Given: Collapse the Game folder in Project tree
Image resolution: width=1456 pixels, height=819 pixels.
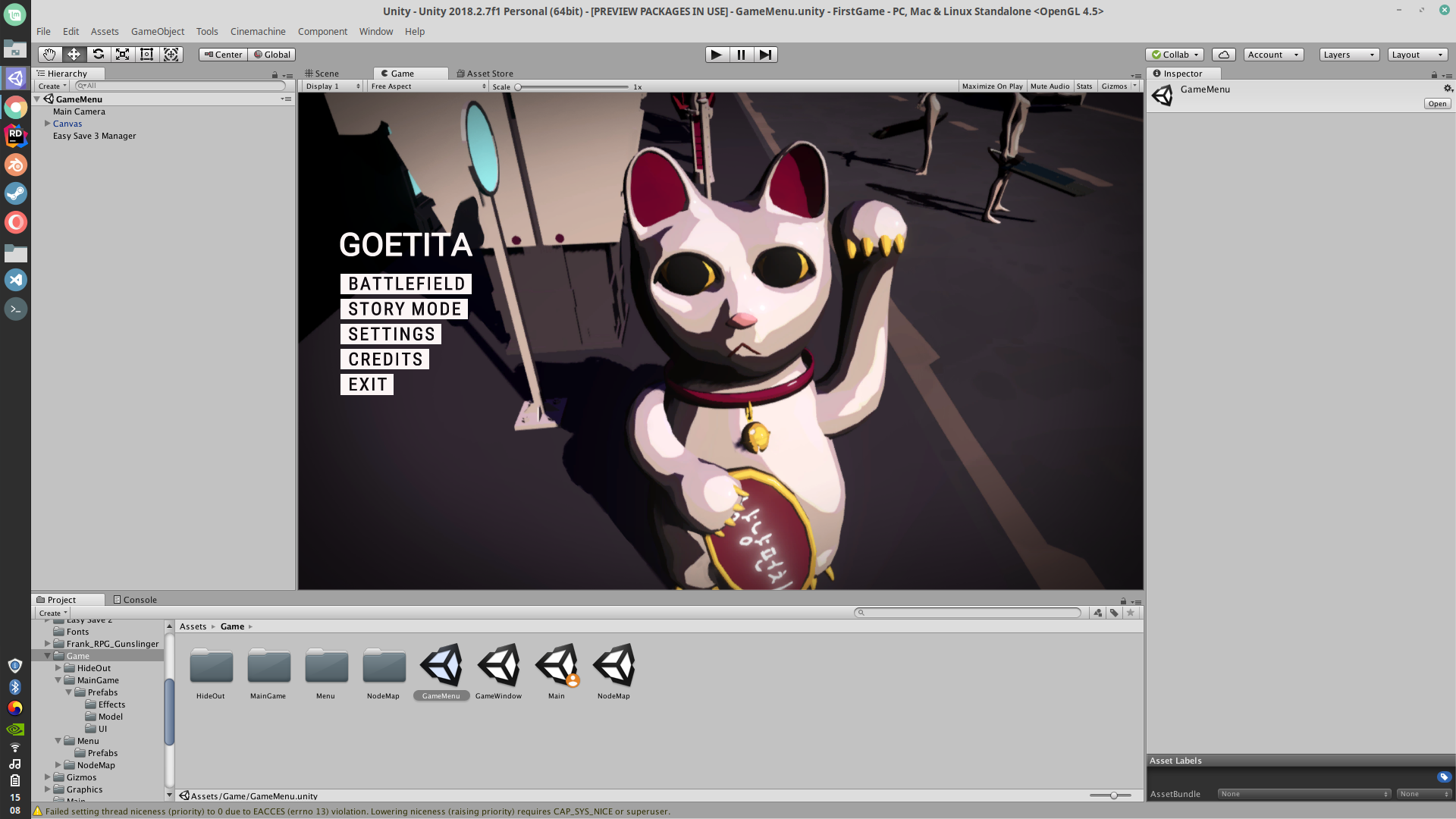Looking at the screenshot, I should [47, 656].
